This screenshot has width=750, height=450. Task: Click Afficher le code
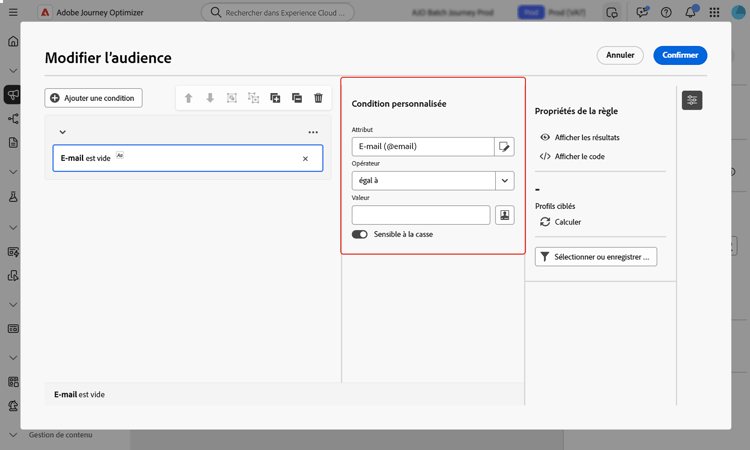coord(579,156)
